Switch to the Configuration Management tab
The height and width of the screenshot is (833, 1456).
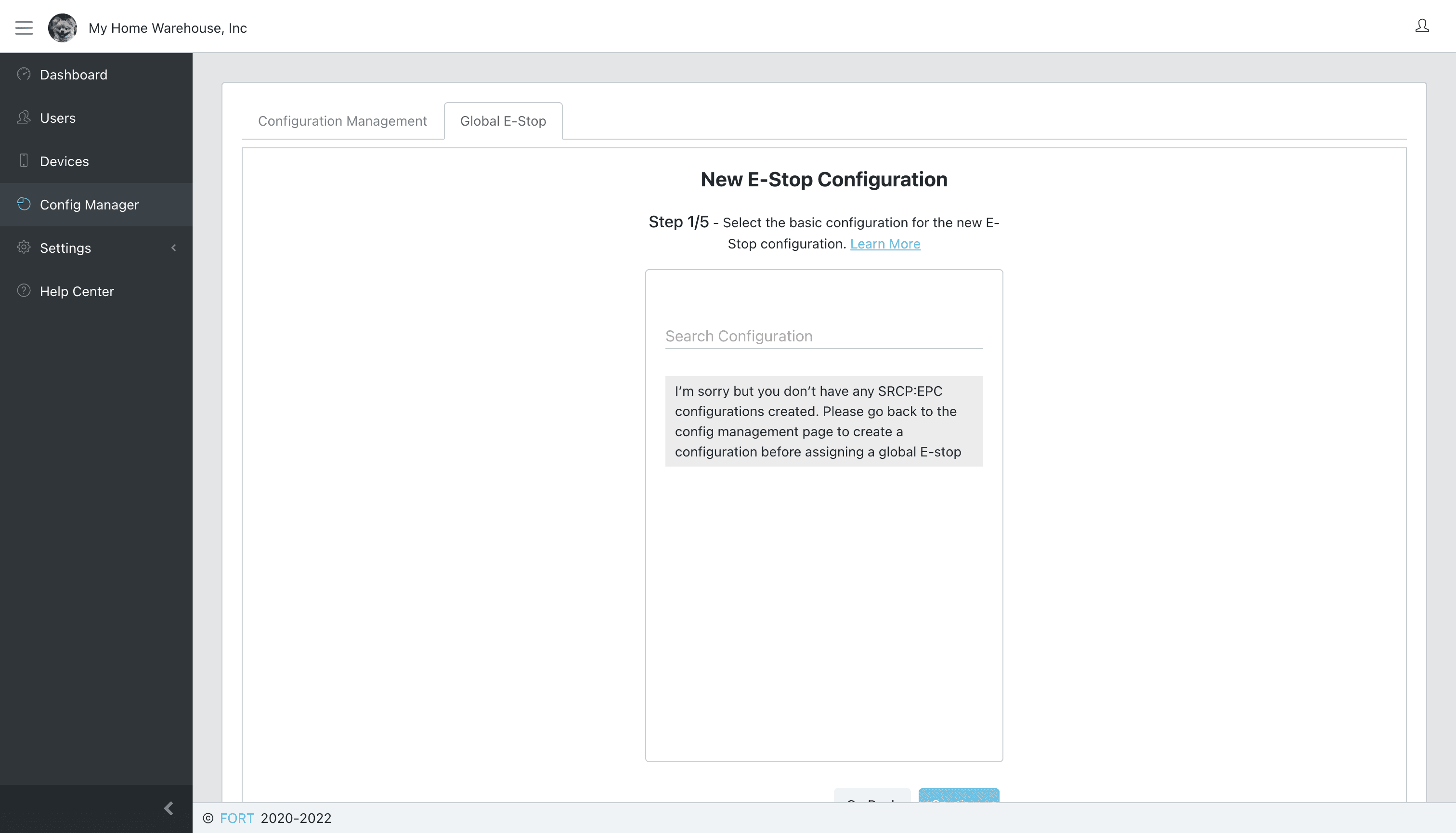[342, 121]
